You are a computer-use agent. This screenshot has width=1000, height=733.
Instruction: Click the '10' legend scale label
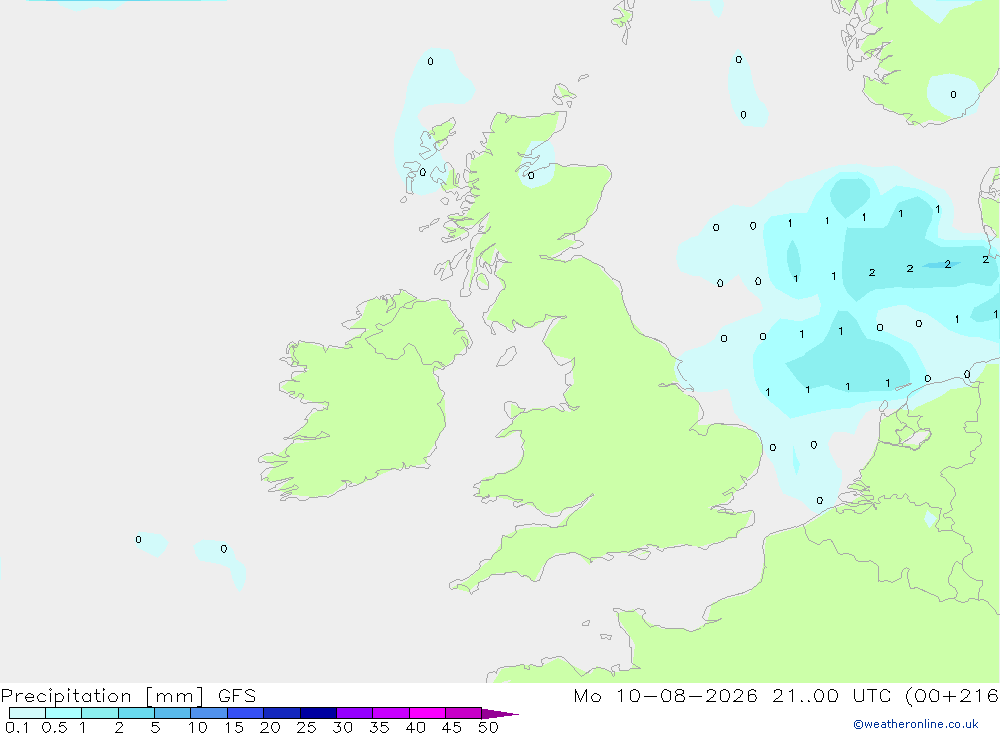click(198, 727)
